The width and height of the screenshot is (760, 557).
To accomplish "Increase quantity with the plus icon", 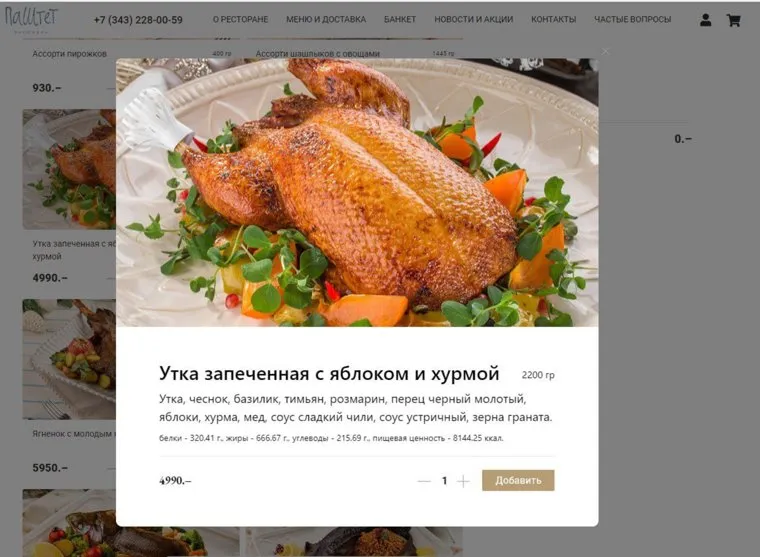I will pyautogui.click(x=463, y=481).
